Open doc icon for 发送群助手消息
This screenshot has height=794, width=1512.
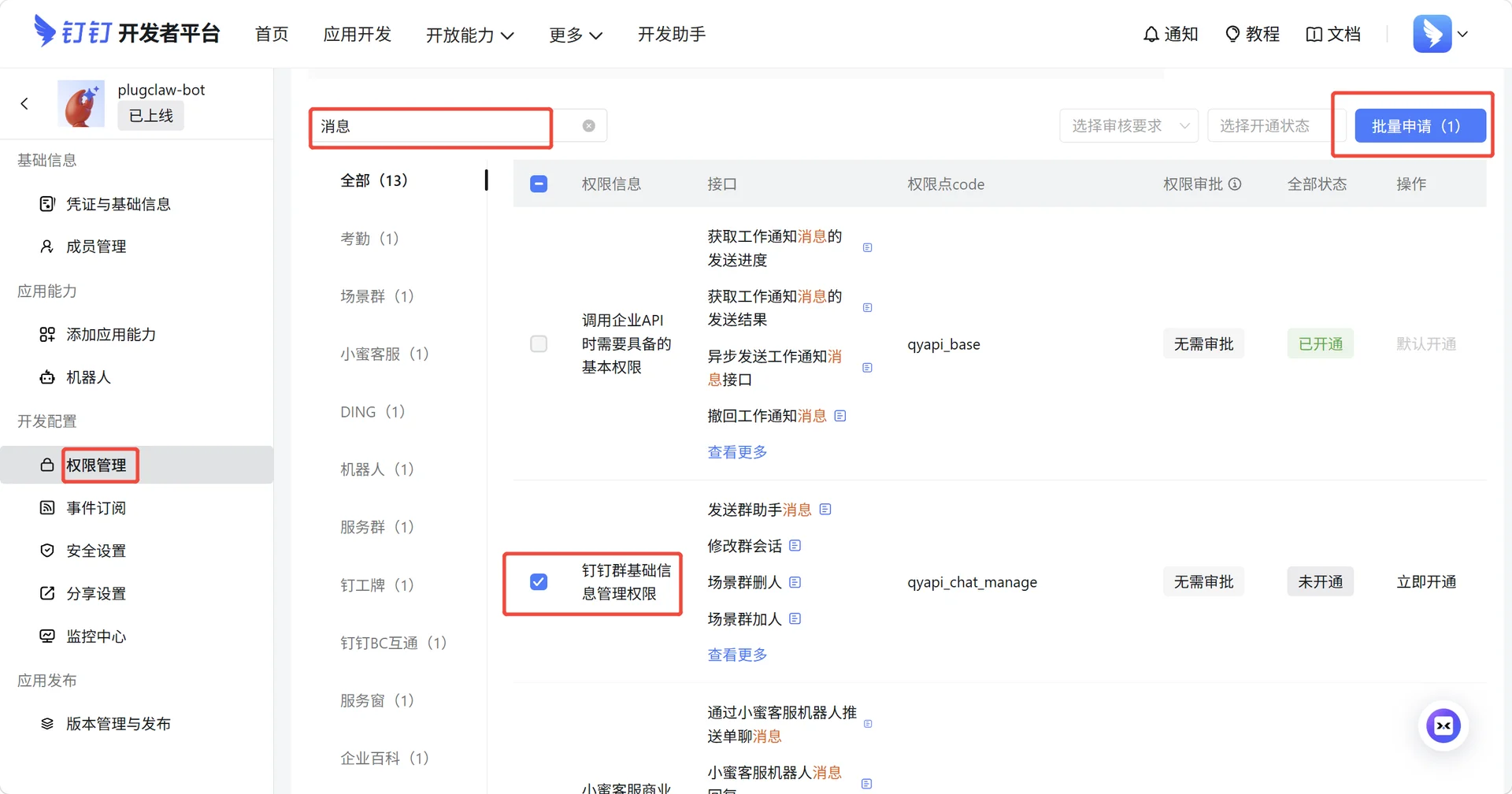point(825,510)
